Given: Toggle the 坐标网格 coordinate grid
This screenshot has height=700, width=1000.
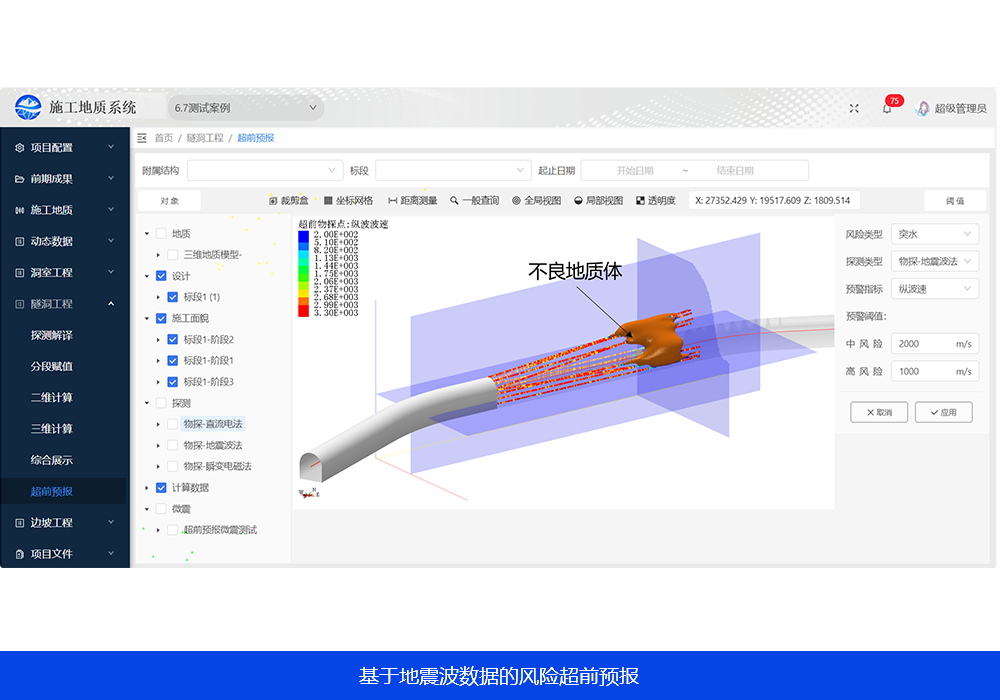Looking at the screenshot, I should (x=348, y=201).
